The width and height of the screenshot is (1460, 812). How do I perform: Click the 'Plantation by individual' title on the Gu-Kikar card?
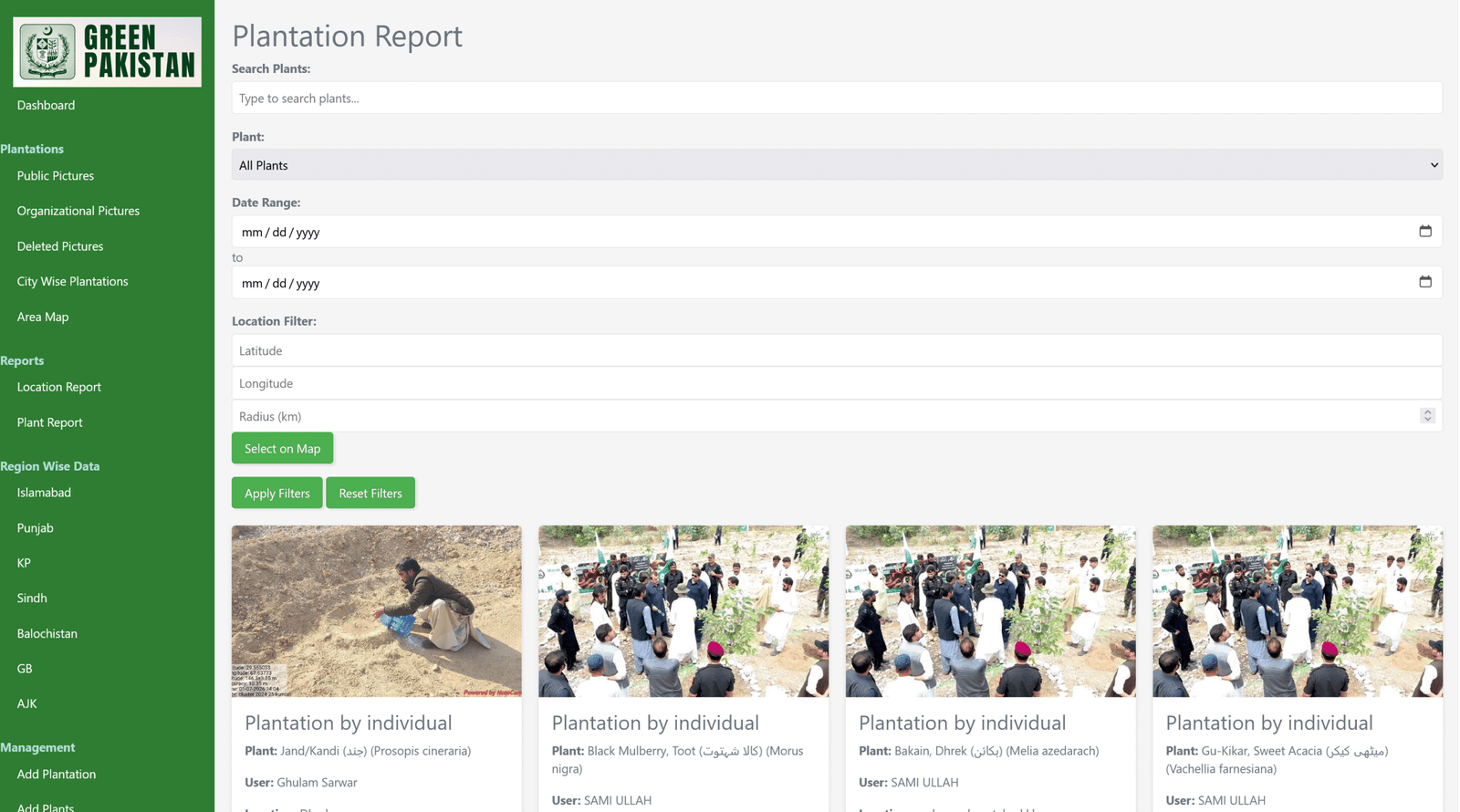[1269, 723]
